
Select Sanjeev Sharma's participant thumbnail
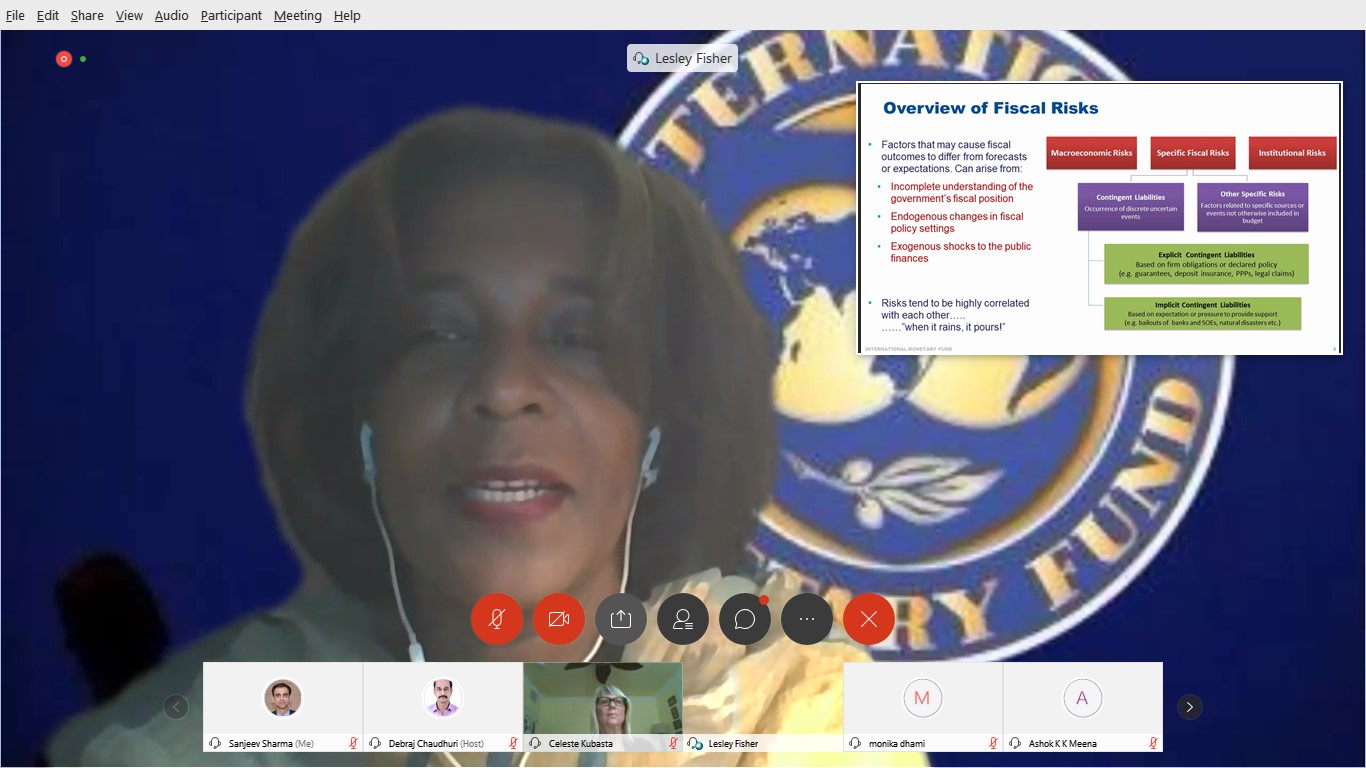(283, 707)
